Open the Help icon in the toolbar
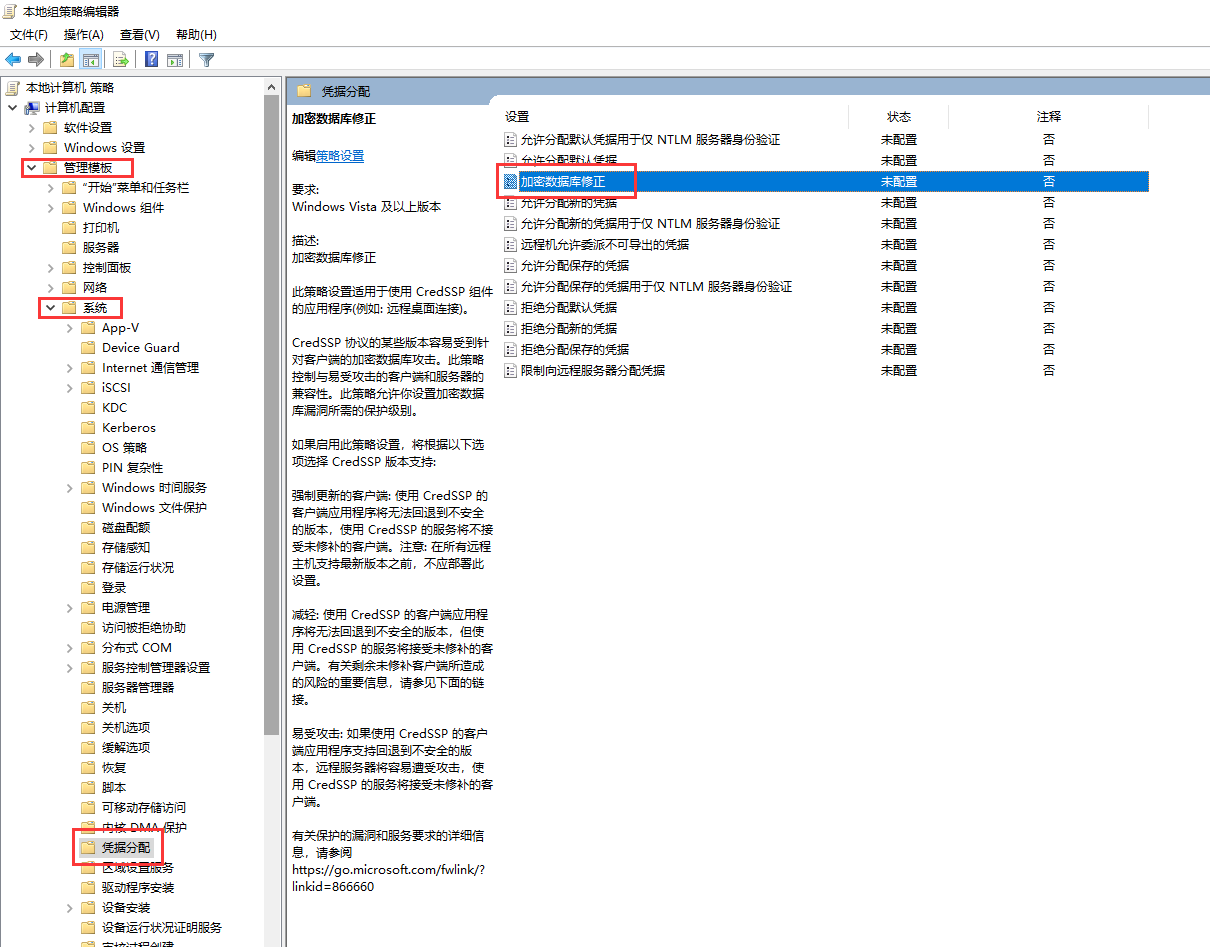Image resolution: width=1210 pixels, height=947 pixels. pyautogui.click(x=150, y=59)
